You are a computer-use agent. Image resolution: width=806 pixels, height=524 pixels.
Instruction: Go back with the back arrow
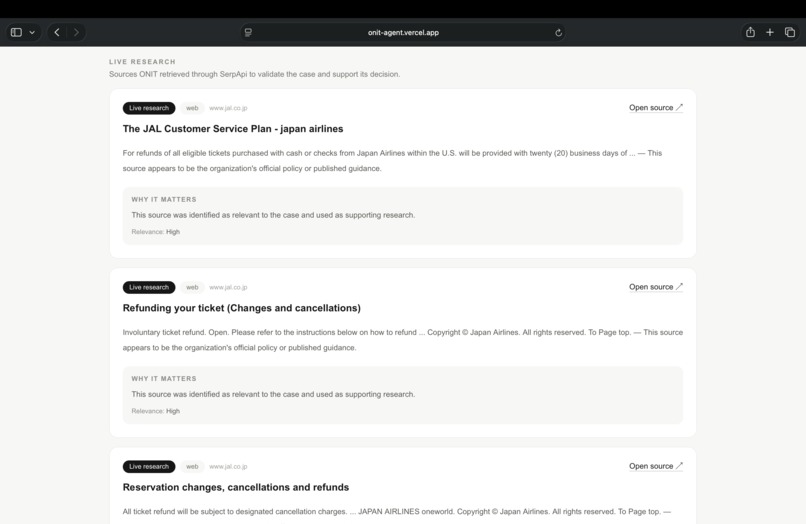tap(57, 32)
